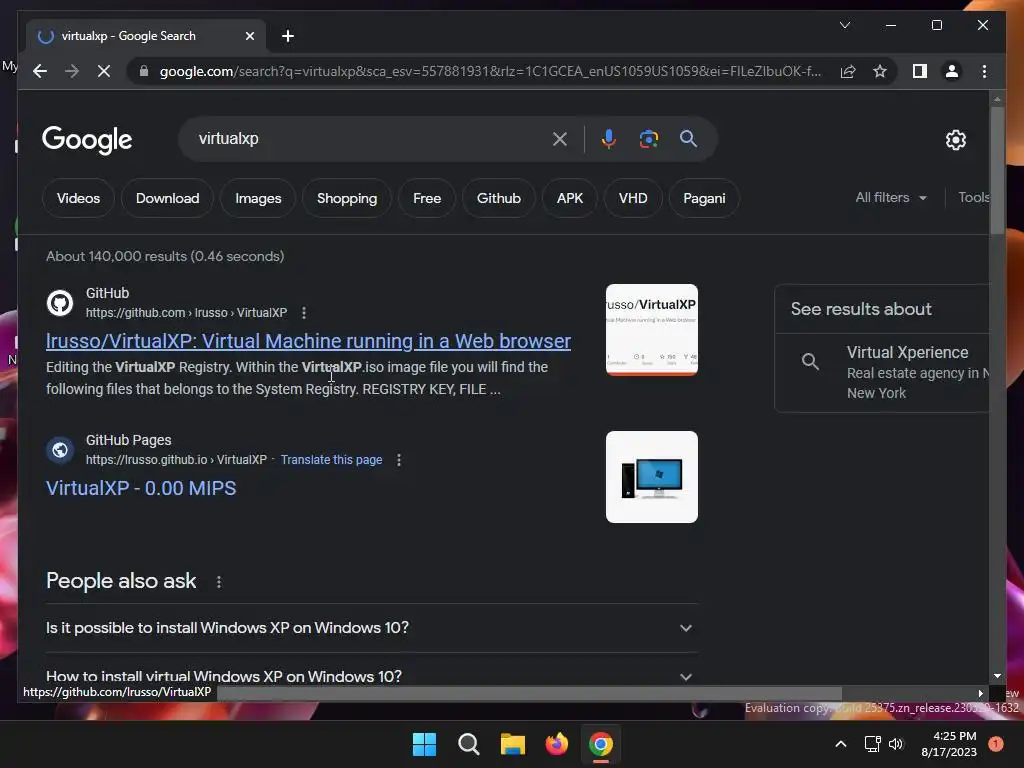
Task: Click the horizontal scrollbar thumb
Action: tap(529, 693)
